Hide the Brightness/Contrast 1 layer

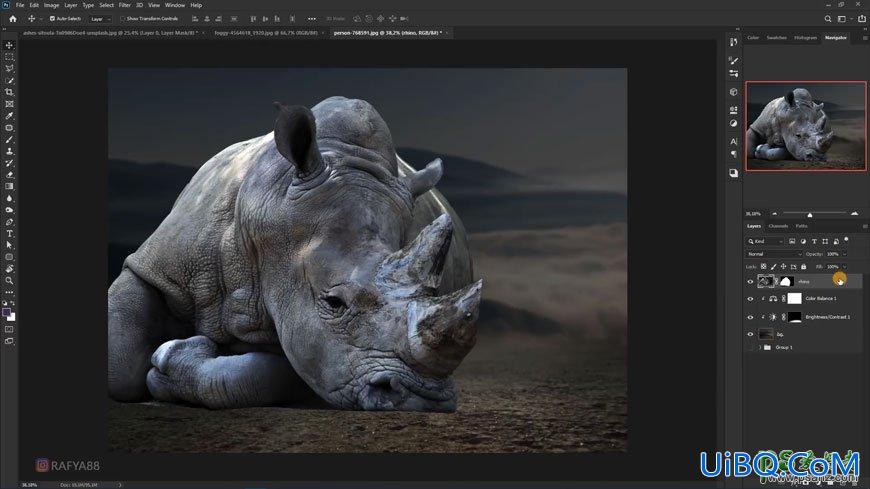(x=750, y=317)
